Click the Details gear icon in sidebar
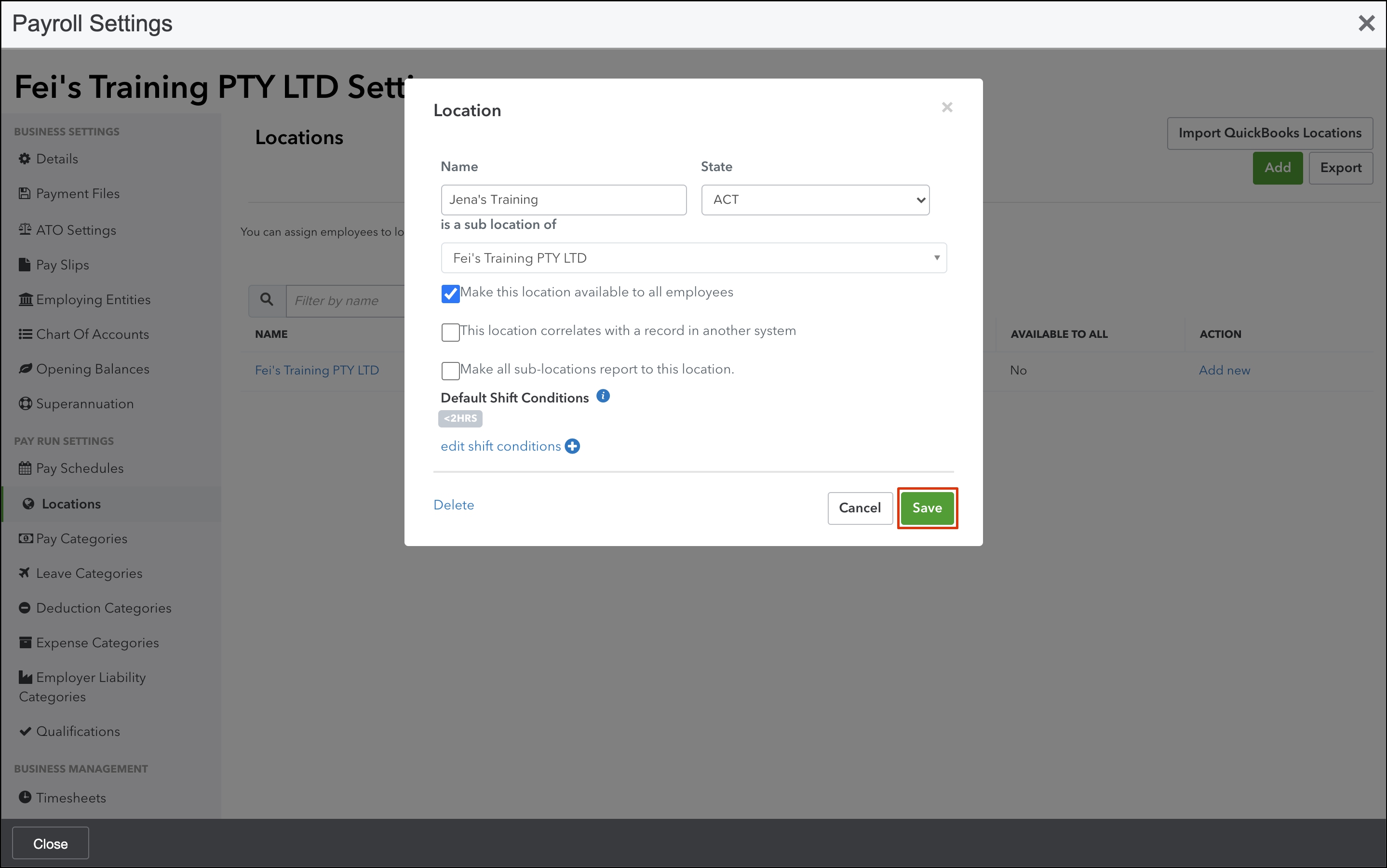Viewport: 1387px width, 868px height. coord(24,159)
